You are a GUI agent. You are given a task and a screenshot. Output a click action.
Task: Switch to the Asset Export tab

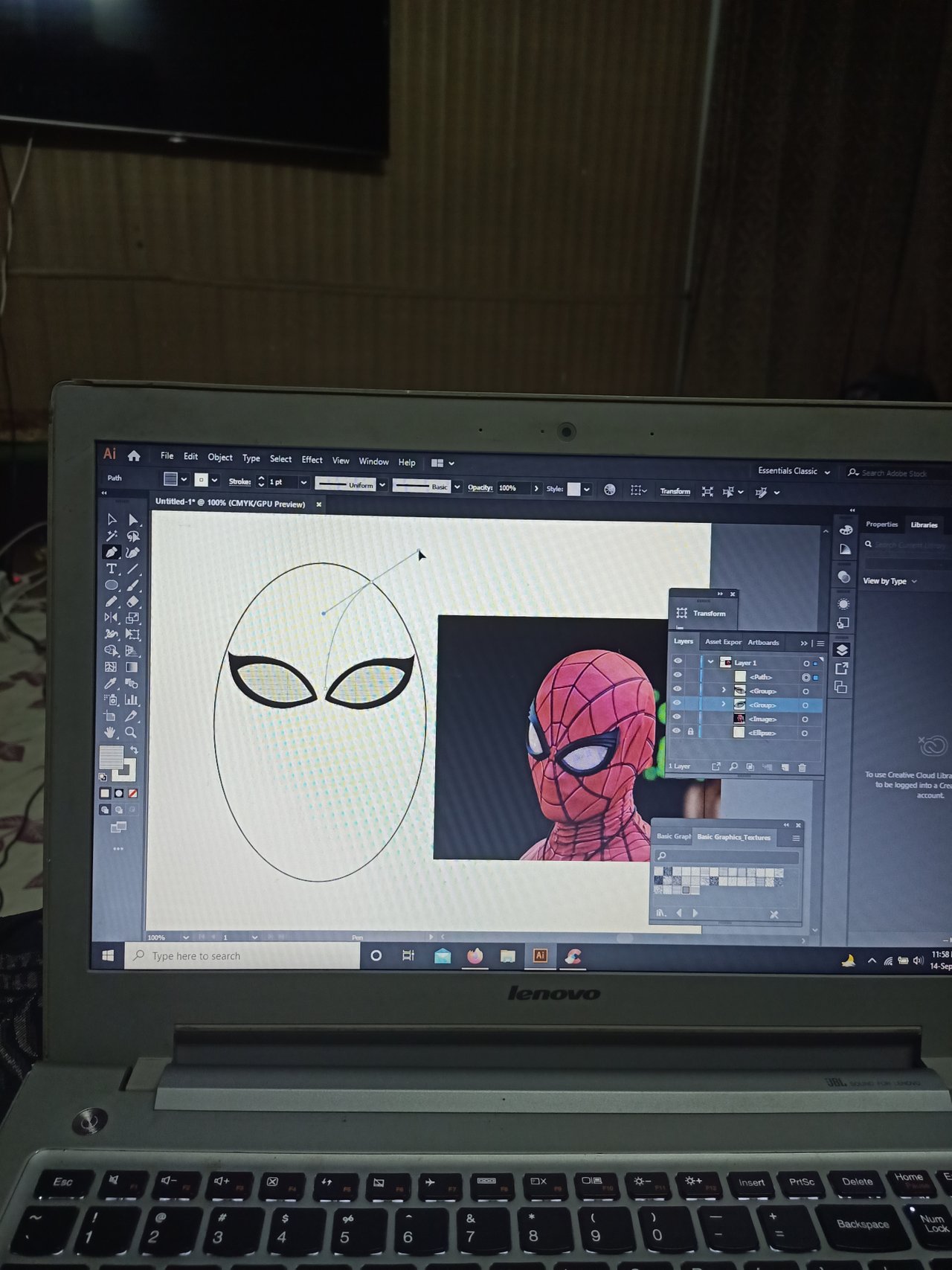[723, 641]
